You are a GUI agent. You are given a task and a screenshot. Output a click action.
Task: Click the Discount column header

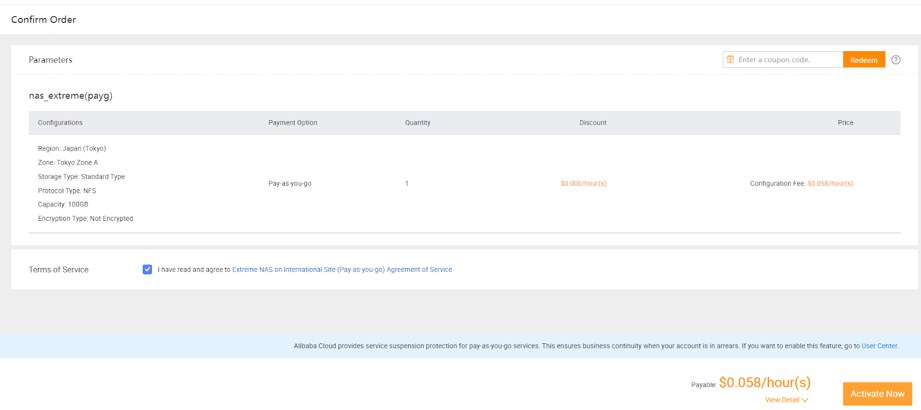(592, 123)
